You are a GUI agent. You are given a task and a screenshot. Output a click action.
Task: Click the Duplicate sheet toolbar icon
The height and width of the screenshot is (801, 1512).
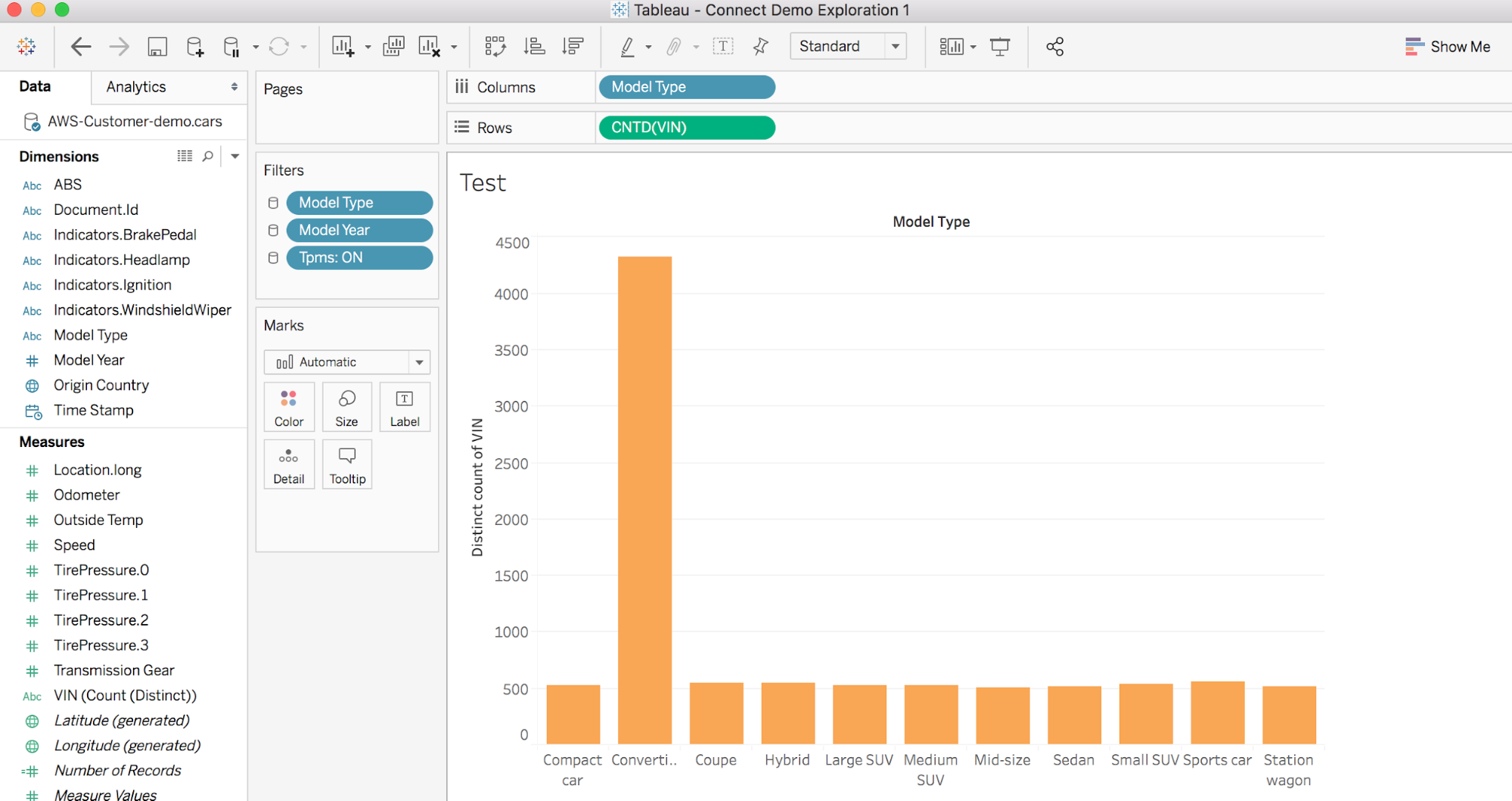pyautogui.click(x=393, y=46)
